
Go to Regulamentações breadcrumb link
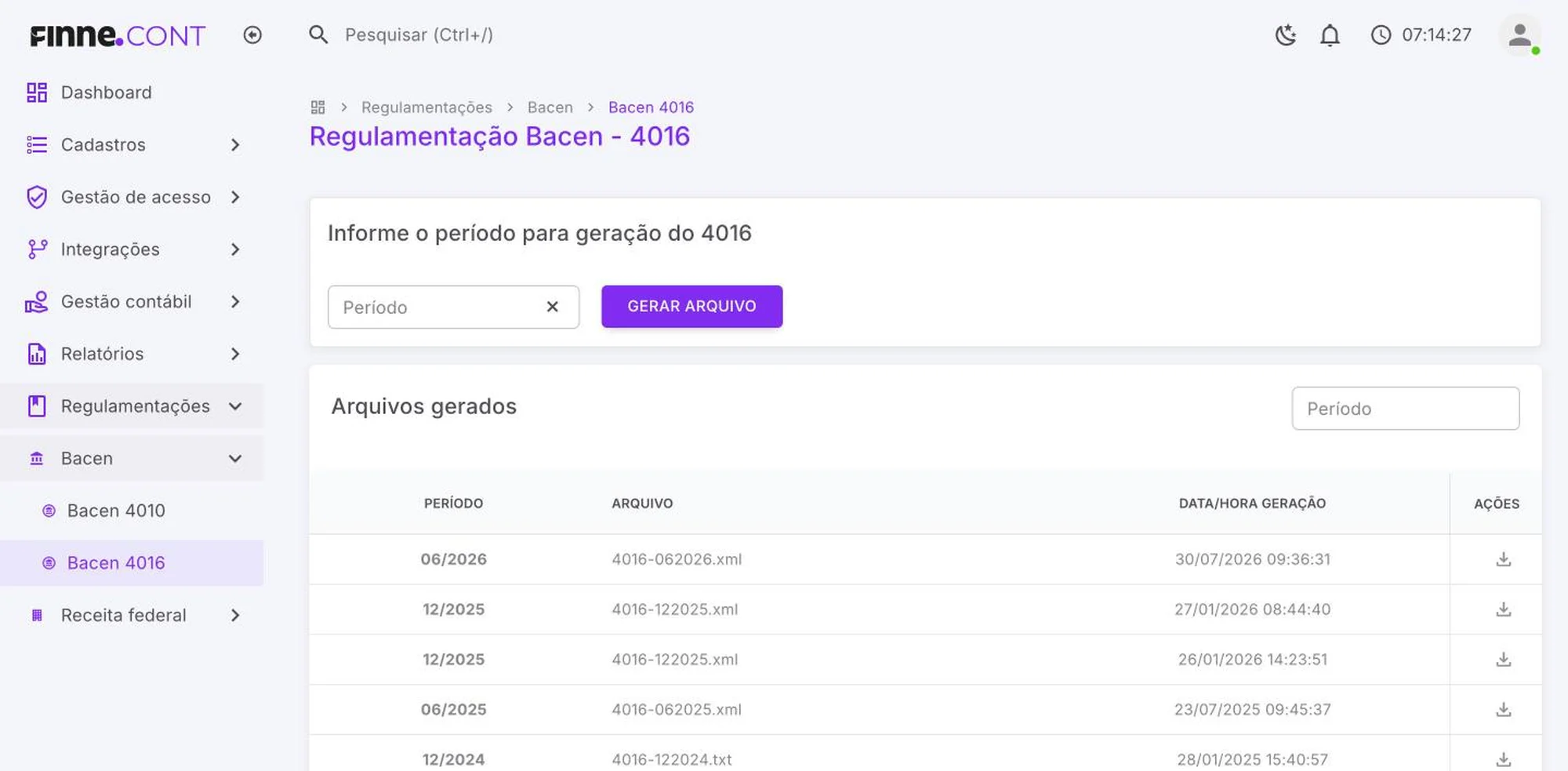(426, 107)
